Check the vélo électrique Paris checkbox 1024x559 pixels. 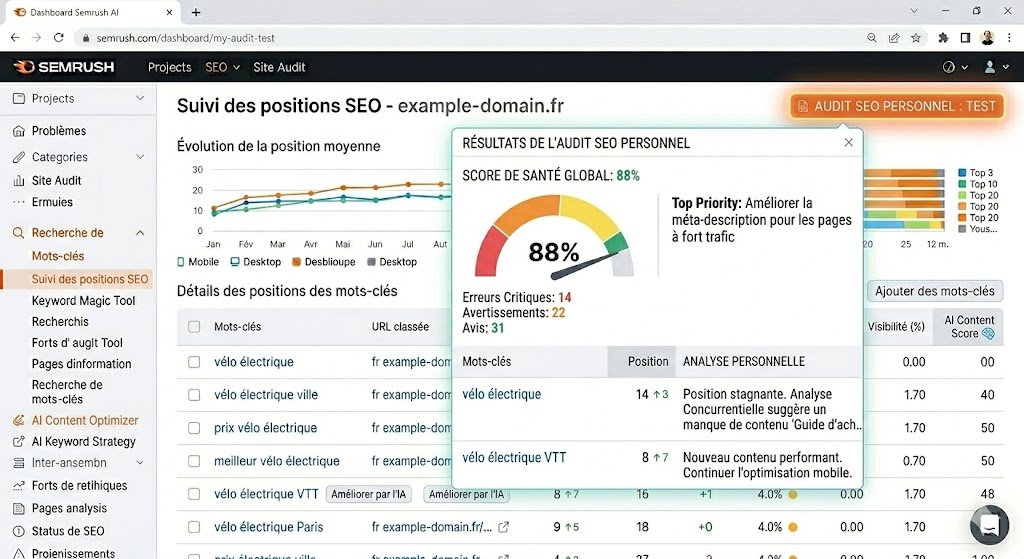pos(194,527)
